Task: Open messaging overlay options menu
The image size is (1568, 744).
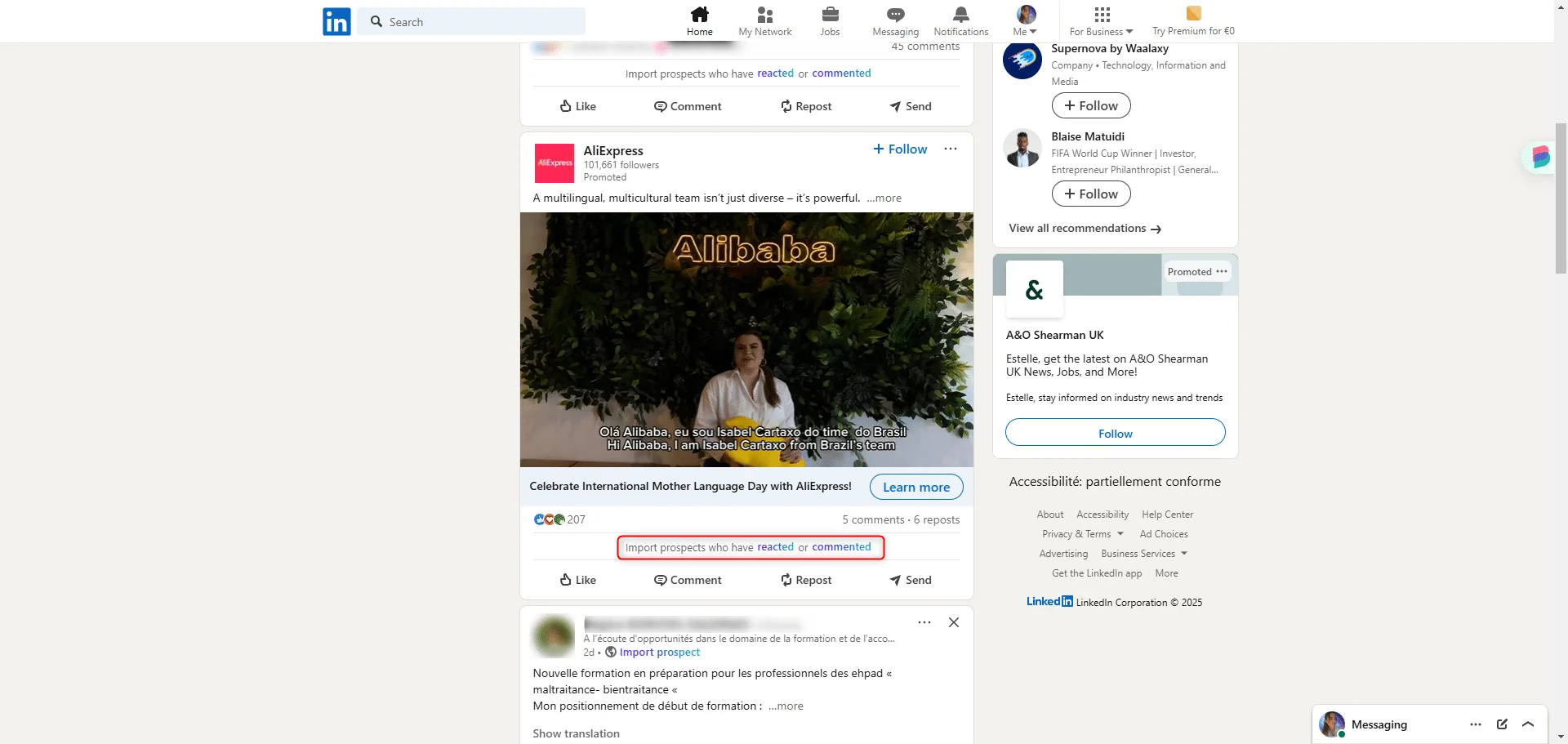Action: point(1476,724)
